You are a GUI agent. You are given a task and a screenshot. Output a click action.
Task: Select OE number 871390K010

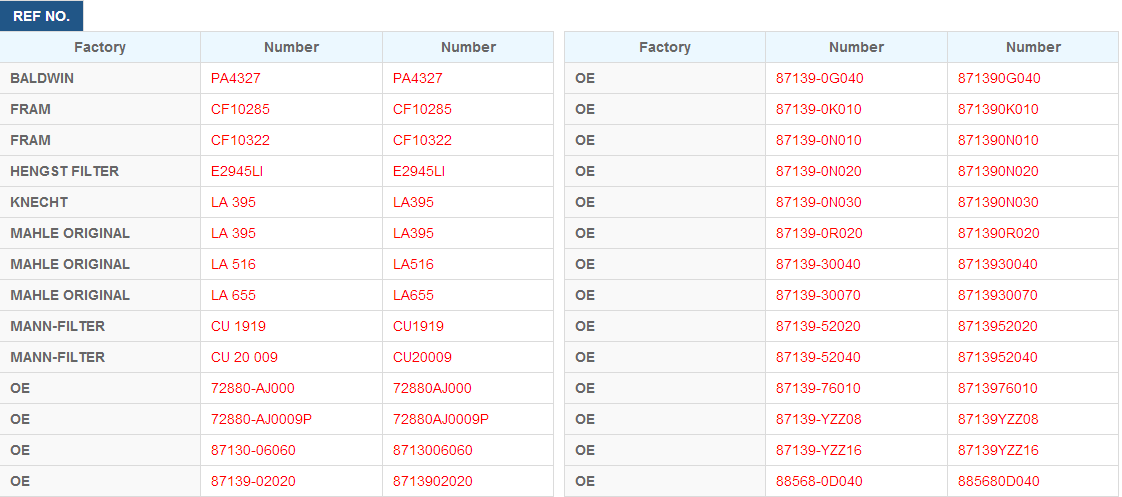[998, 109]
